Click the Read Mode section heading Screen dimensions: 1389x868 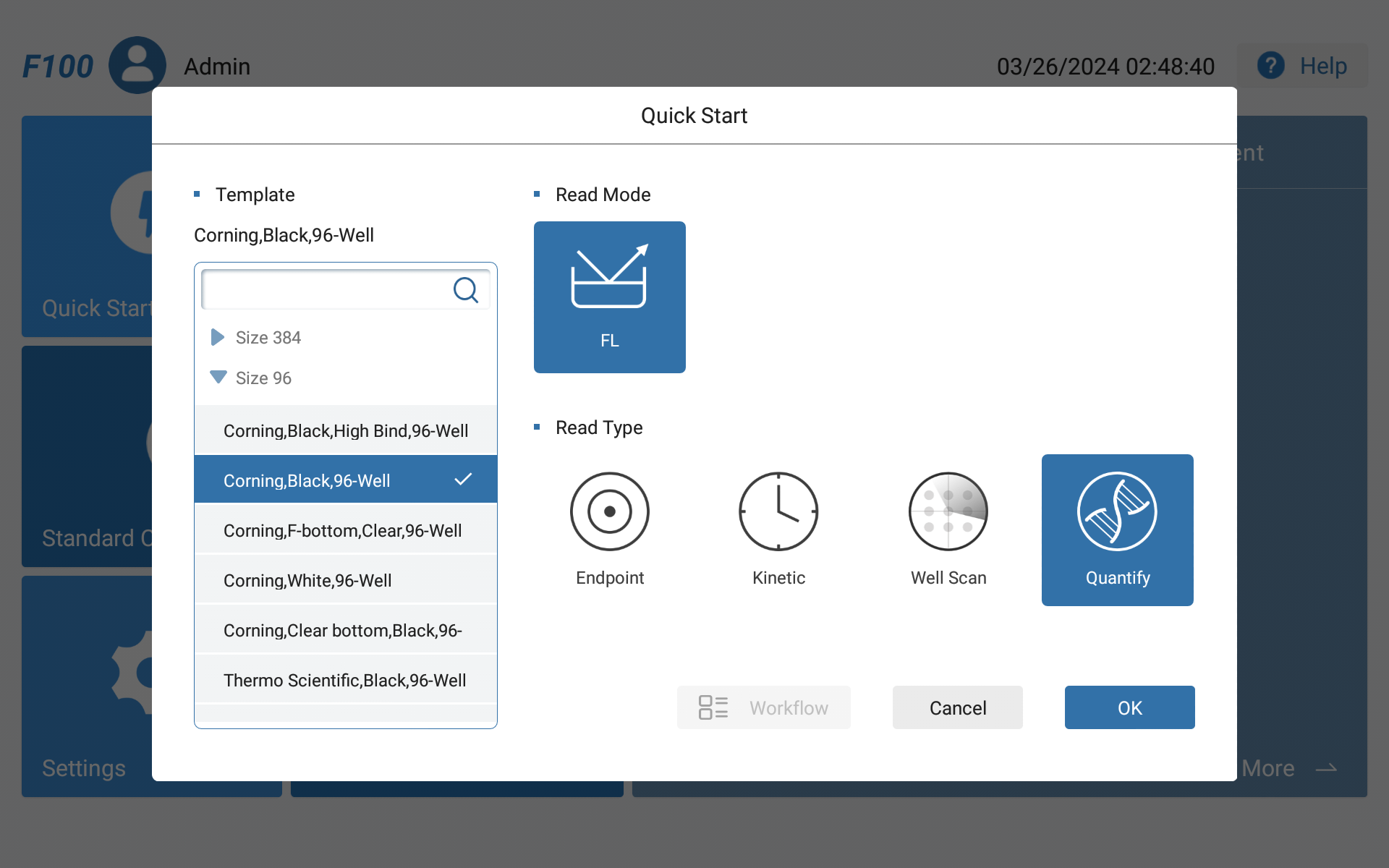[603, 195]
